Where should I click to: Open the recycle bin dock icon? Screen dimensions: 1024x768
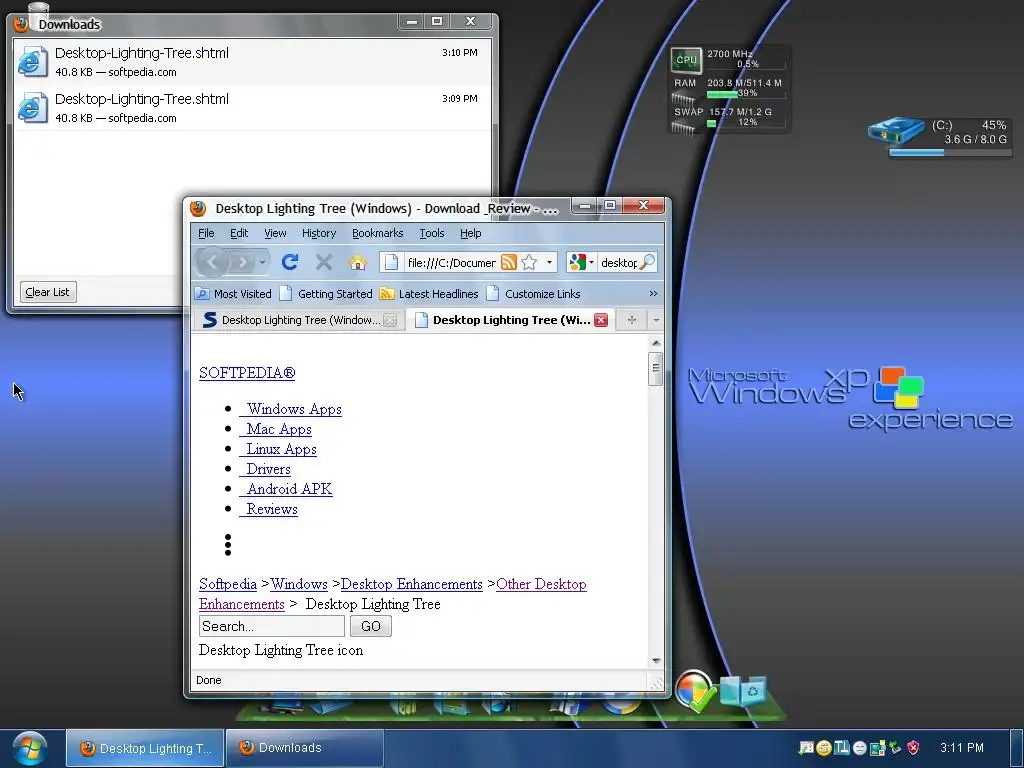pos(743,692)
